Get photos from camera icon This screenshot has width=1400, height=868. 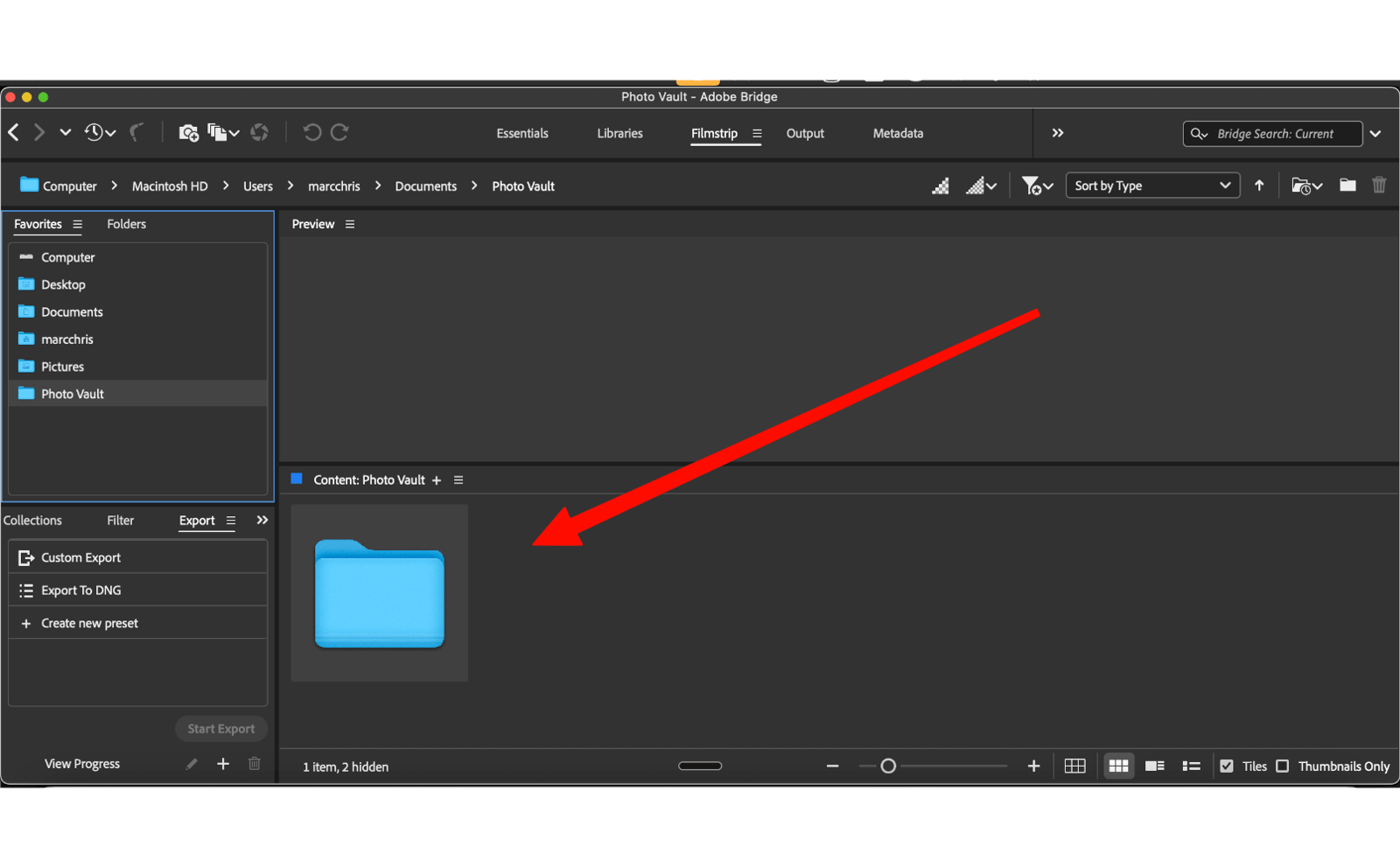coord(188,133)
